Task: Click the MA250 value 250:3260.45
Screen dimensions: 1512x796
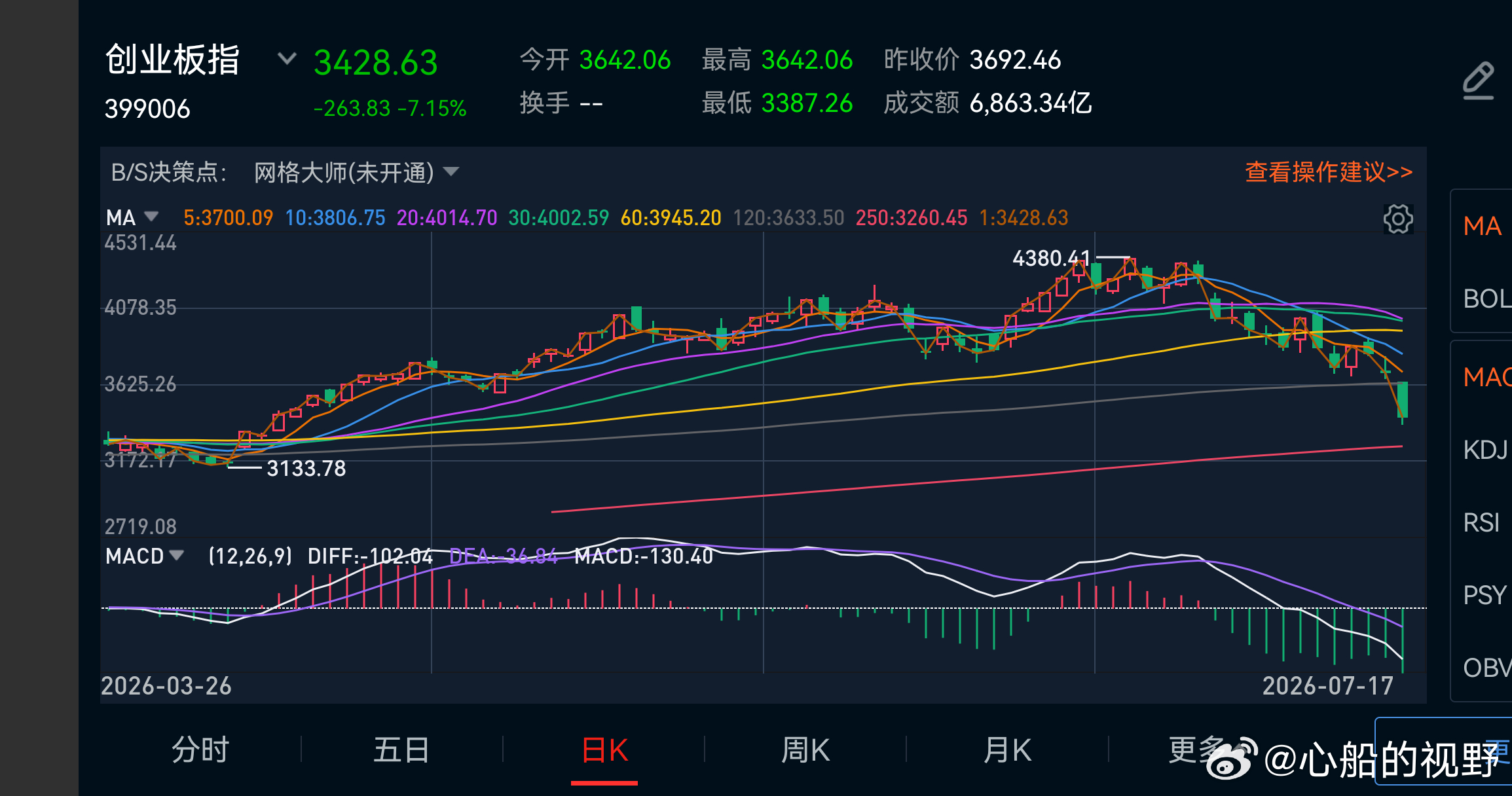Action: [x=912, y=217]
